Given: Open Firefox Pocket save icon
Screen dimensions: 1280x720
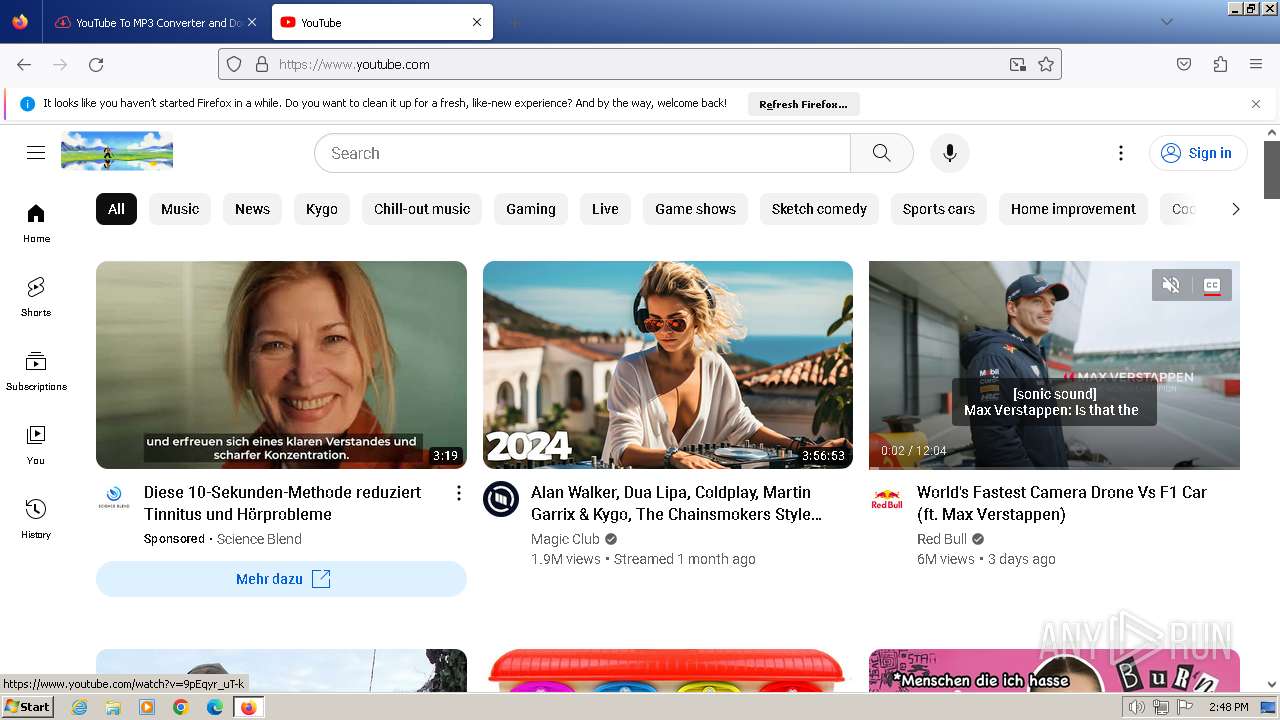Looking at the screenshot, I should [x=1184, y=64].
